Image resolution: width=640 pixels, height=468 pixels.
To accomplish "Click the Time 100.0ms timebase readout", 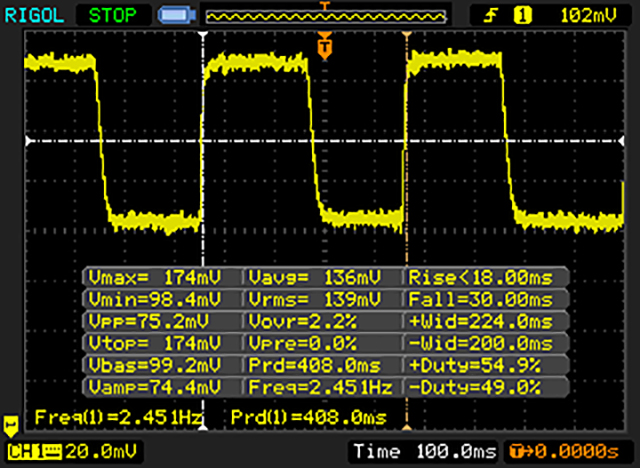I will coord(424,452).
